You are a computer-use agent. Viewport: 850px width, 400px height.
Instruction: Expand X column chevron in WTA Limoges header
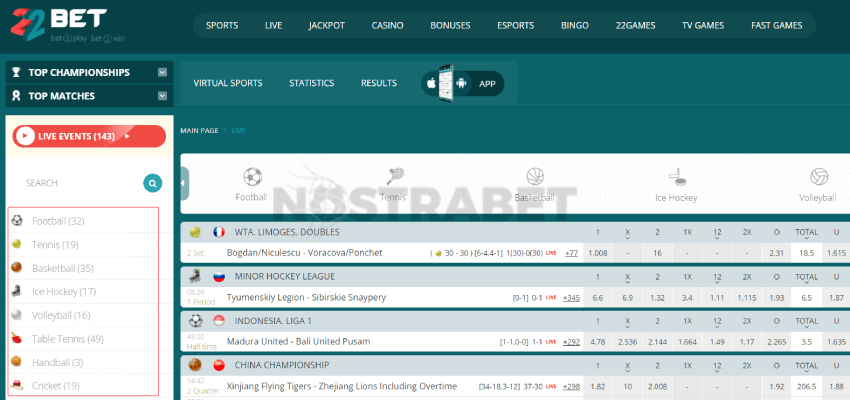tap(628, 237)
